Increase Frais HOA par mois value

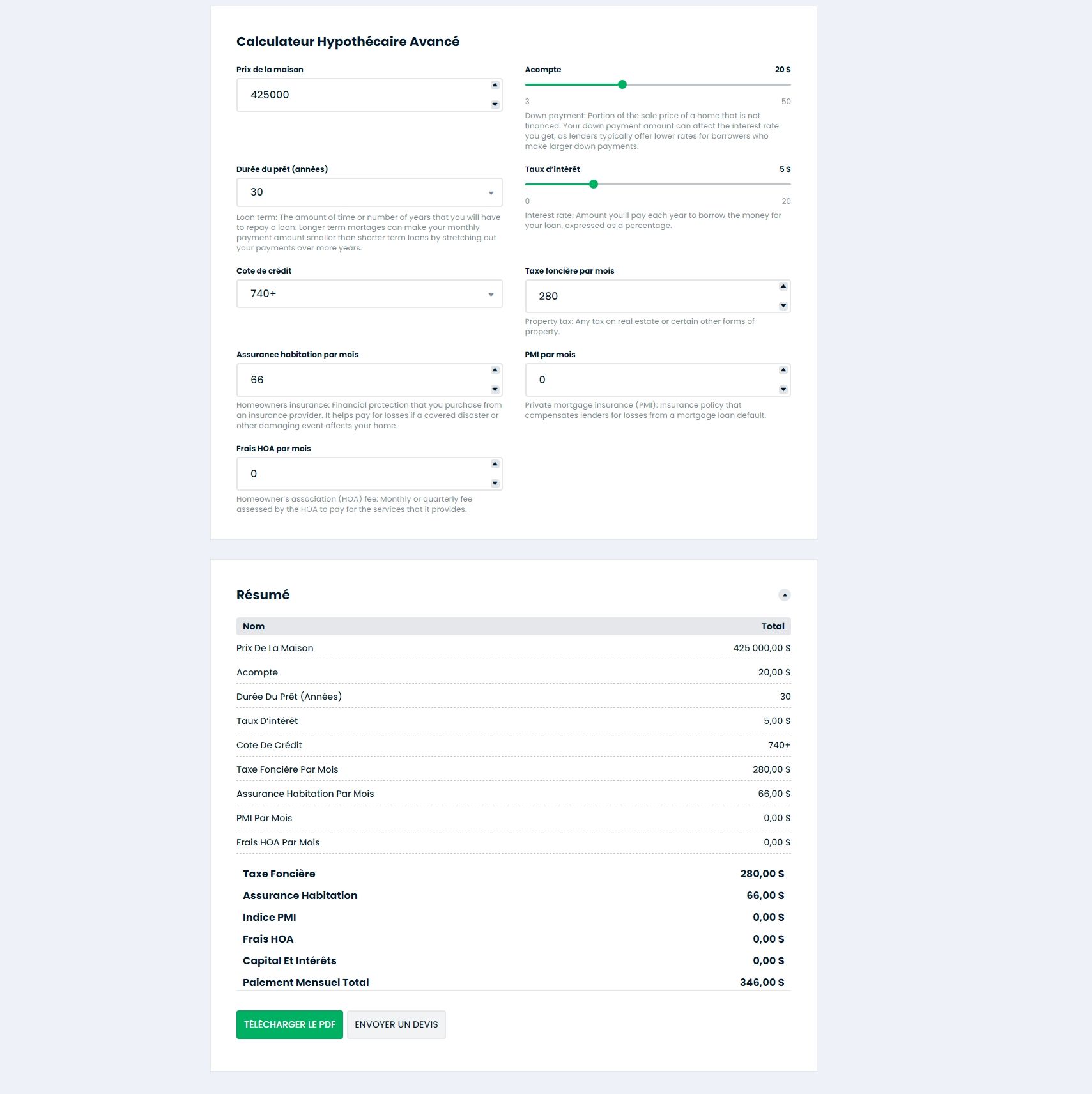tap(495, 464)
